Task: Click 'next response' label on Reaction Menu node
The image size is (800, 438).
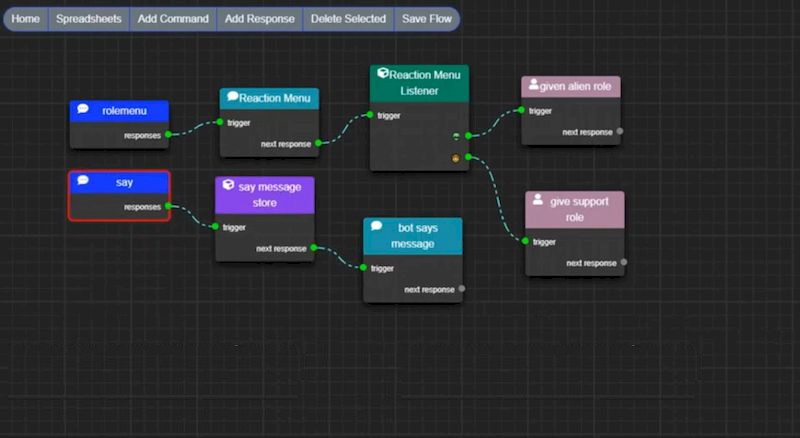Action: tap(286, 144)
